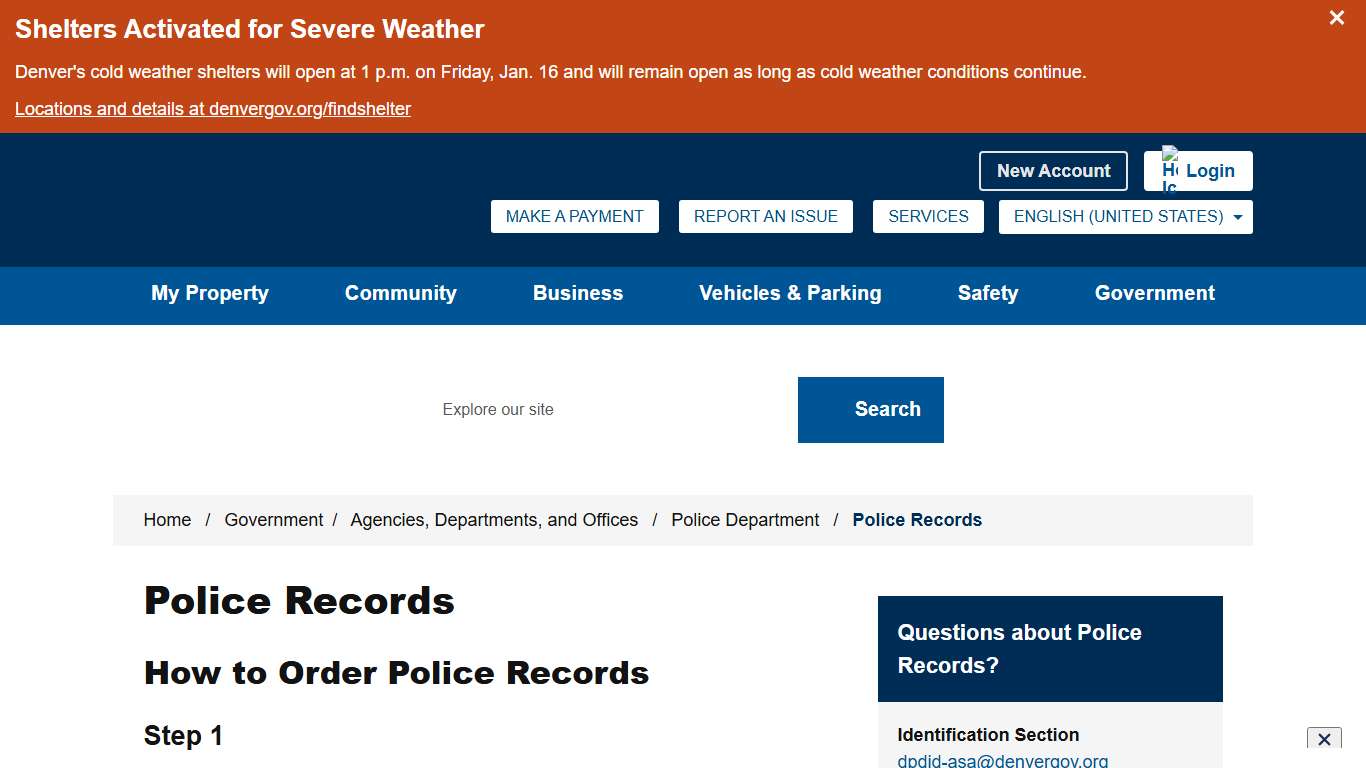Open the Safety navigation menu
This screenshot has width=1366, height=768.
click(x=987, y=293)
